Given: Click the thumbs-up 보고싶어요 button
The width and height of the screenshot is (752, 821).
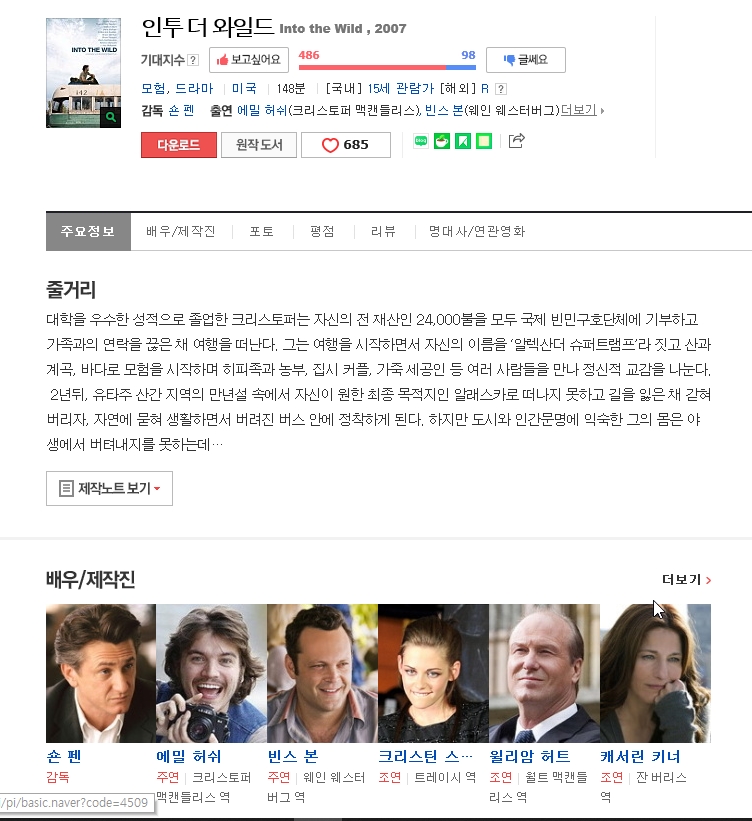Looking at the screenshot, I should [x=249, y=60].
